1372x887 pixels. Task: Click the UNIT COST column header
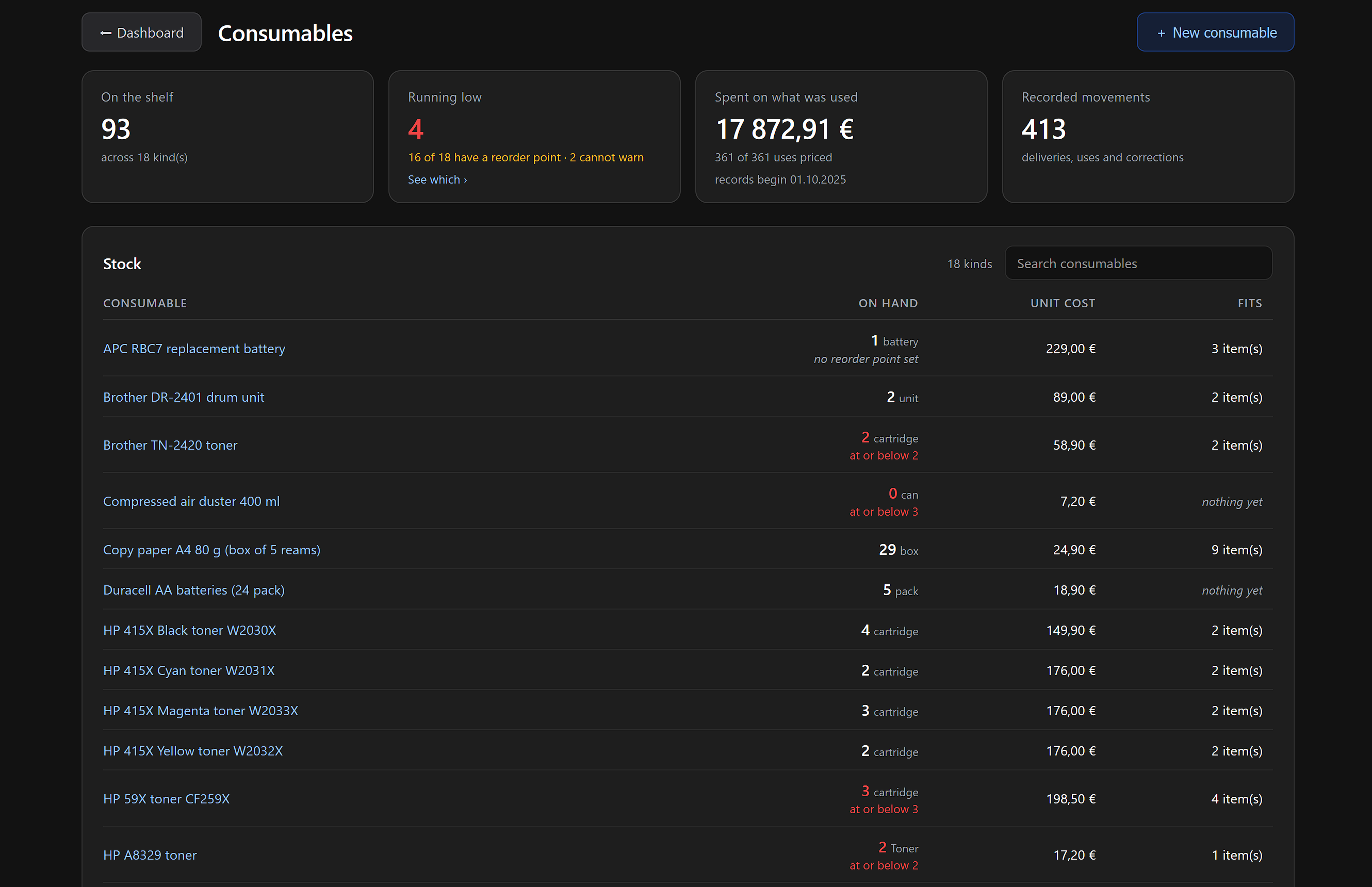coord(1063,303)
